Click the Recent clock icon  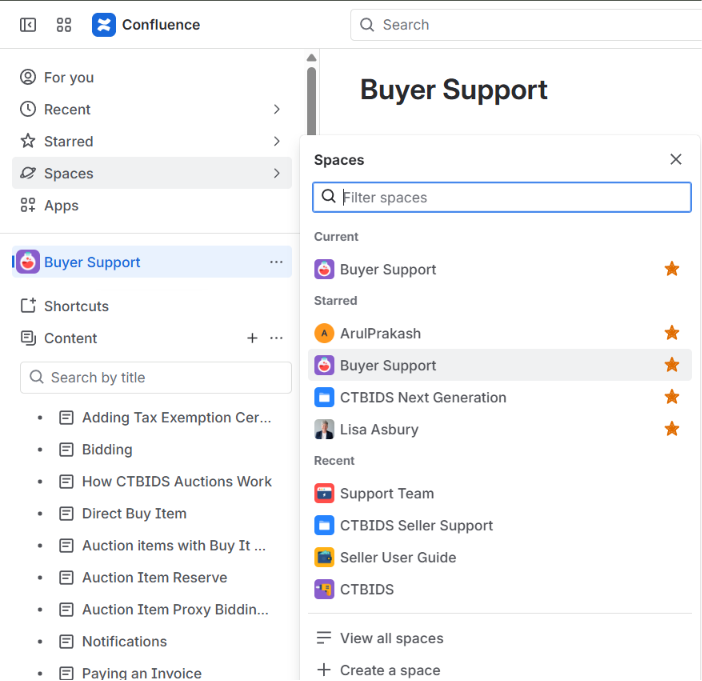tap(28, 109)
